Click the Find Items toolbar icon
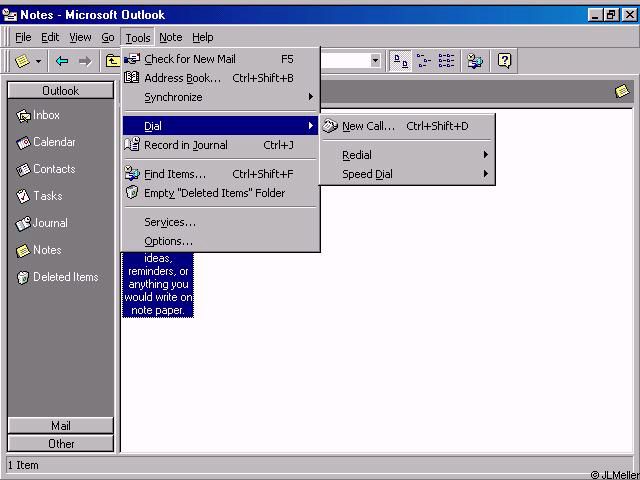 (x=475, y=61)
